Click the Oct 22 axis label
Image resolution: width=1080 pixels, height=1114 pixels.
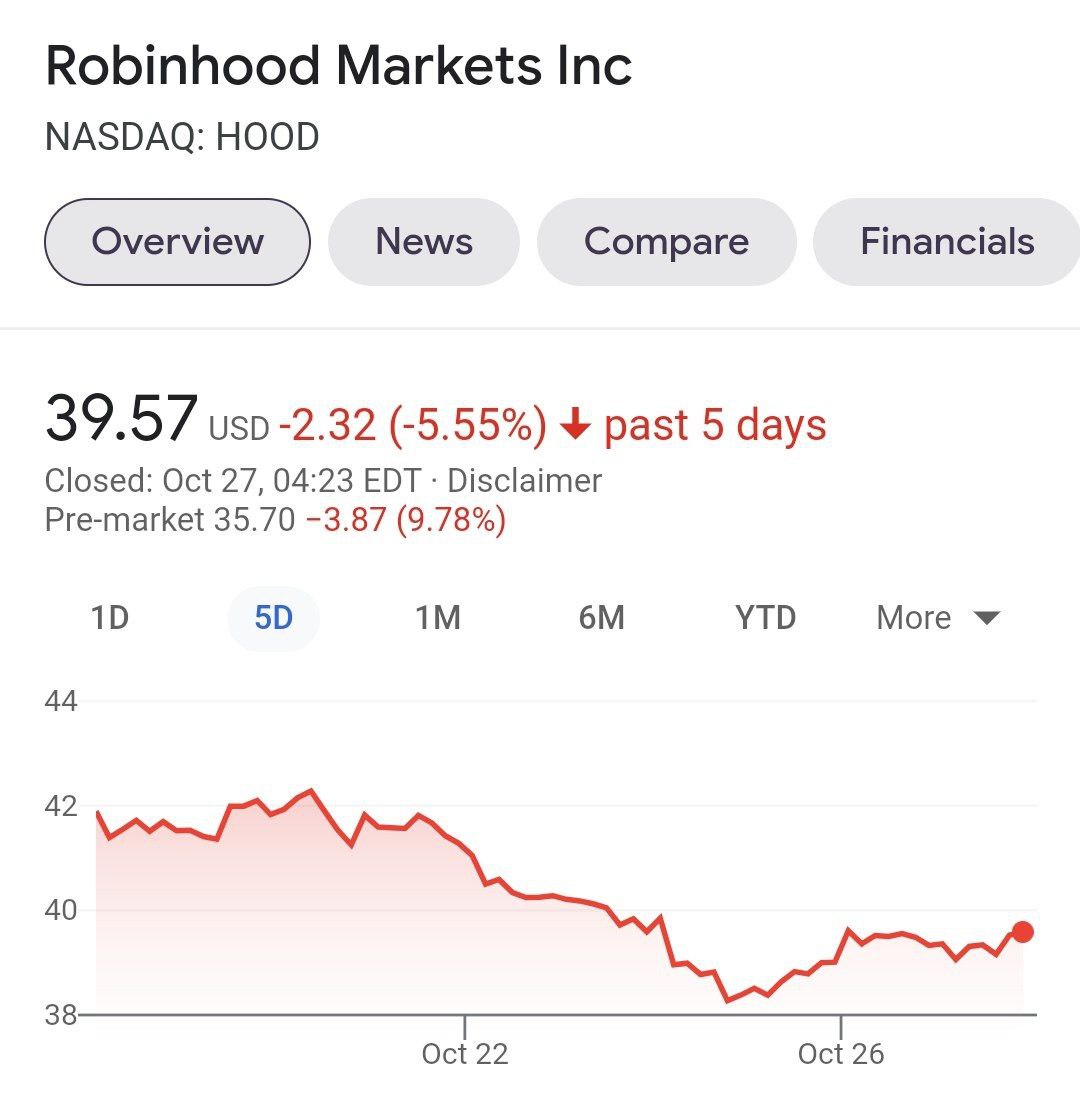click(x=465, y=1053)
